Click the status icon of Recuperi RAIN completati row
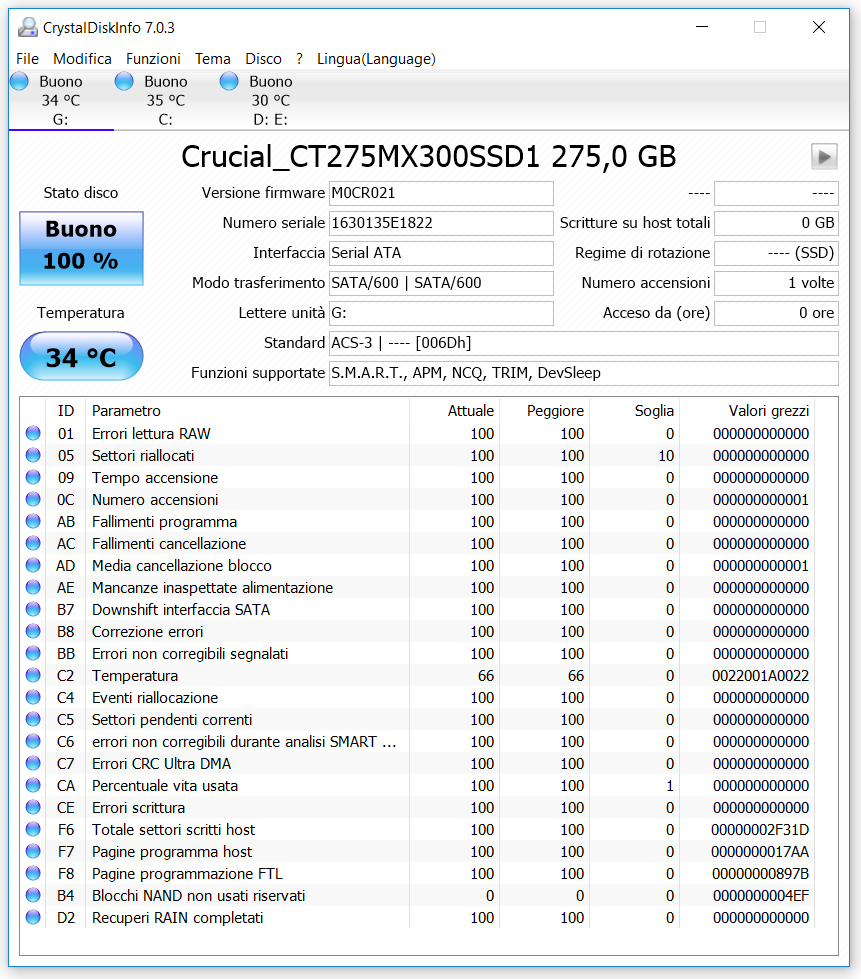 pyautogui.click(x=33, y=918)
